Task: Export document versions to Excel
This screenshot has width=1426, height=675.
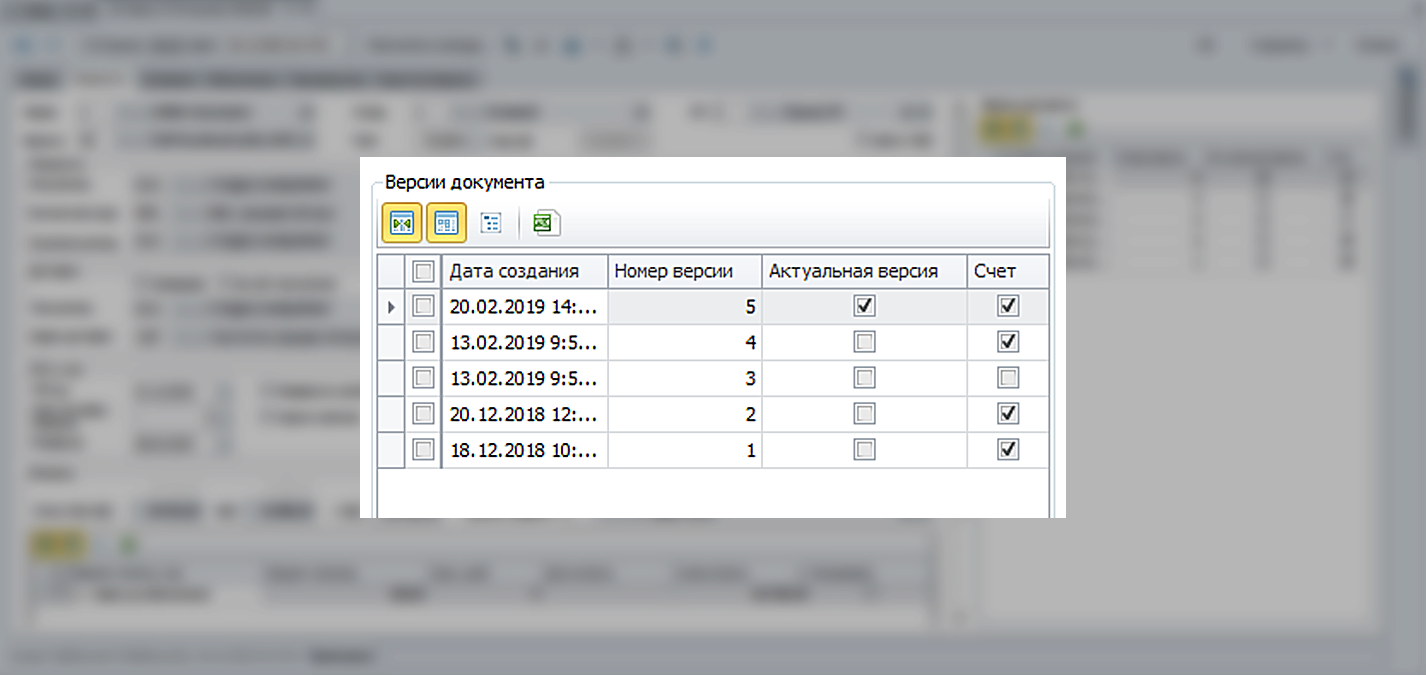Action: [545, 223]
